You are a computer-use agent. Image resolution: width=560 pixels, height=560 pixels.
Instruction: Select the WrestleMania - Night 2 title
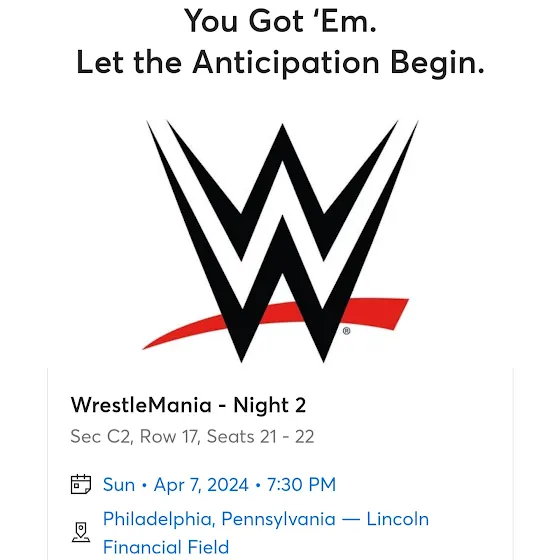coord(188,405)
